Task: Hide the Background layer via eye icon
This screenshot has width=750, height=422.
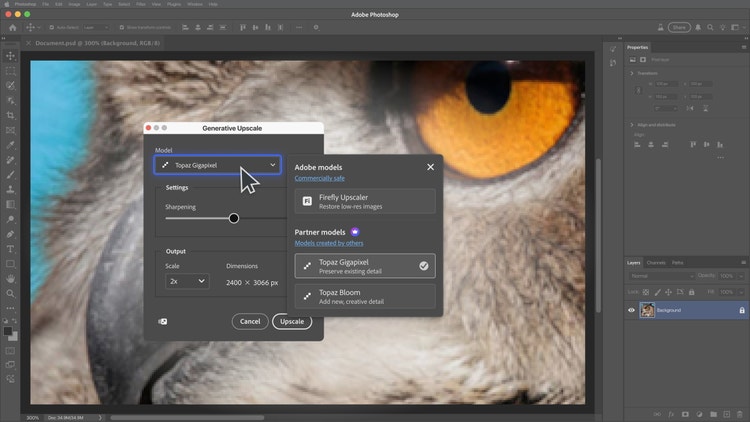Action: (631, 310)
